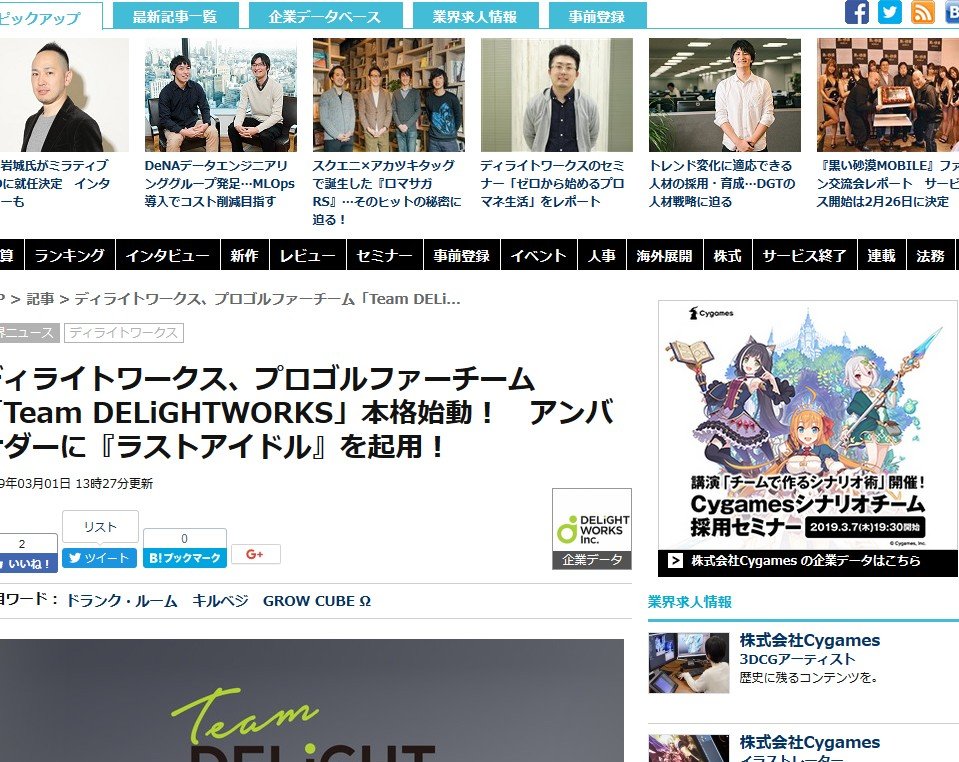Open the DGT hiring article thumbnail
The width and height of the screenshot is (959, 762).
[725, 95]
